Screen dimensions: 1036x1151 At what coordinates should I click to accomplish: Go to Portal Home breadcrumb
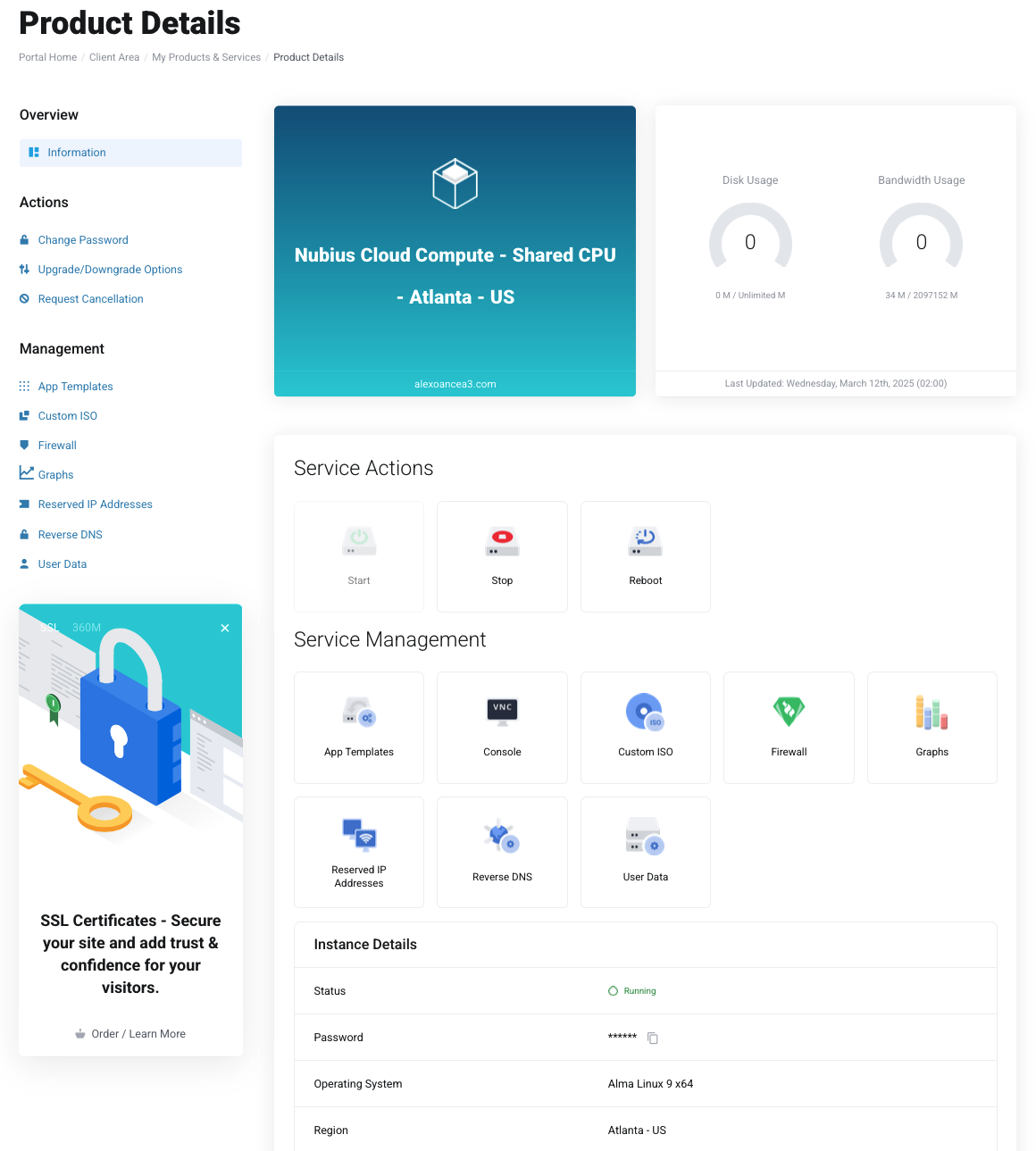47,57
